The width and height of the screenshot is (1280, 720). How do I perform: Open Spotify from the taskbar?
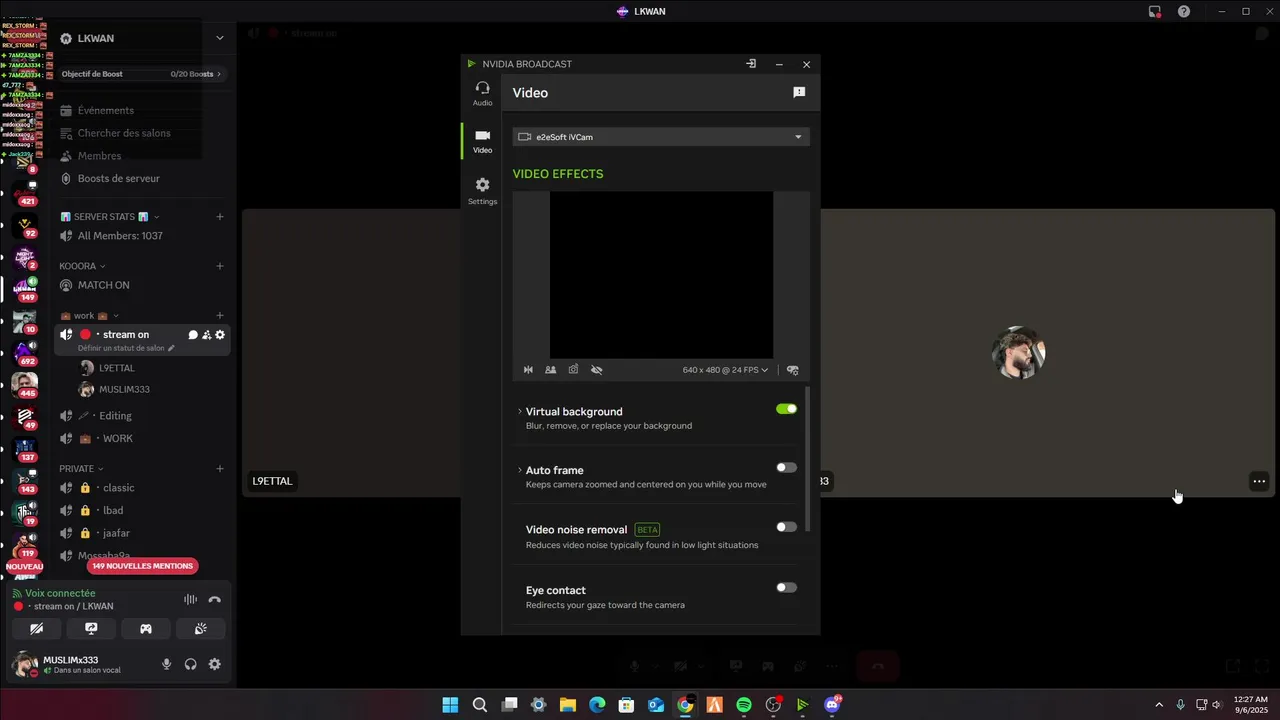pyautogui.click(x=744, y=705)
